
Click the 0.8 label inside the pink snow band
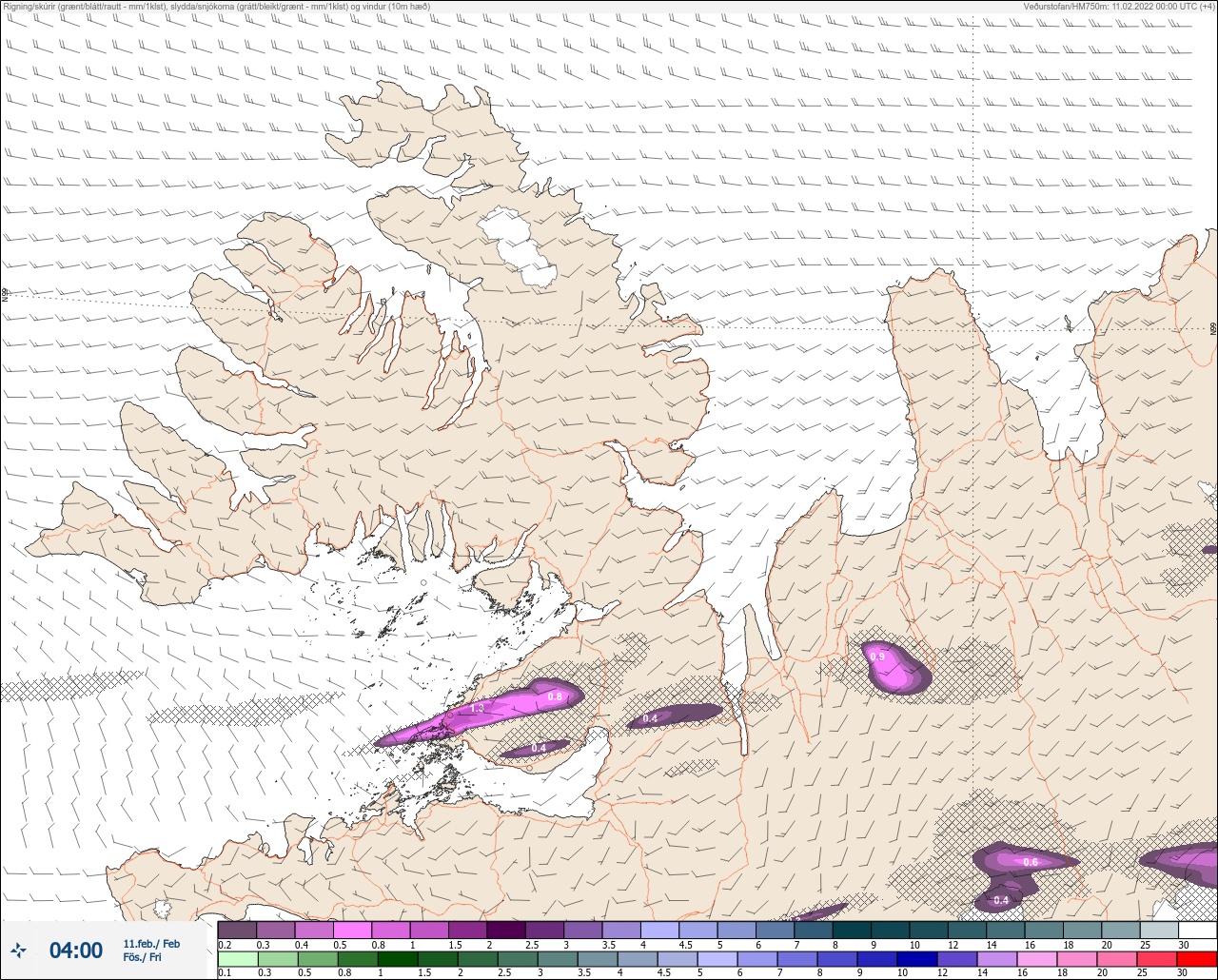(x=555, y=697)
